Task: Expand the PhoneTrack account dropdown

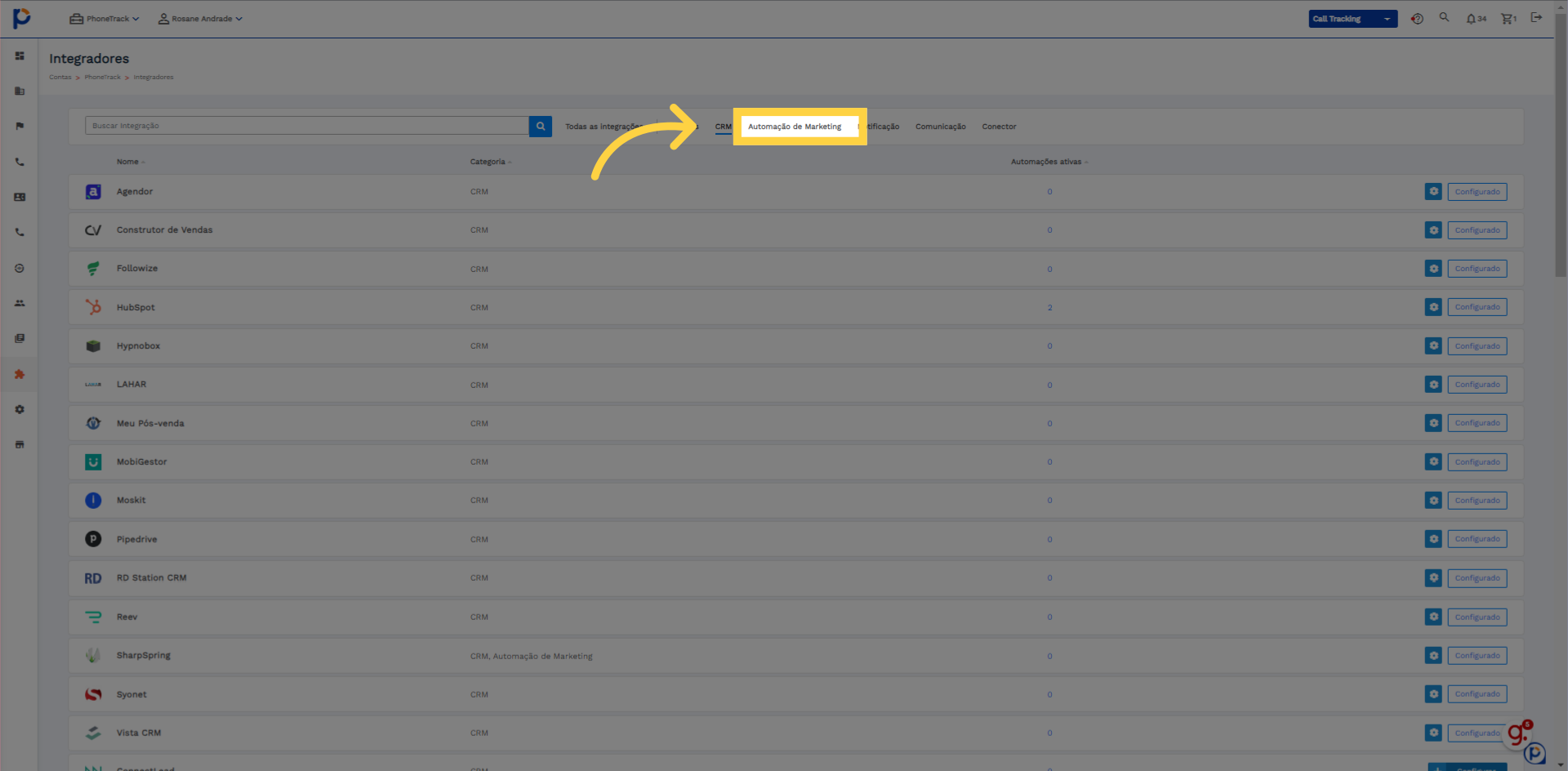Action: coord(105,19)
